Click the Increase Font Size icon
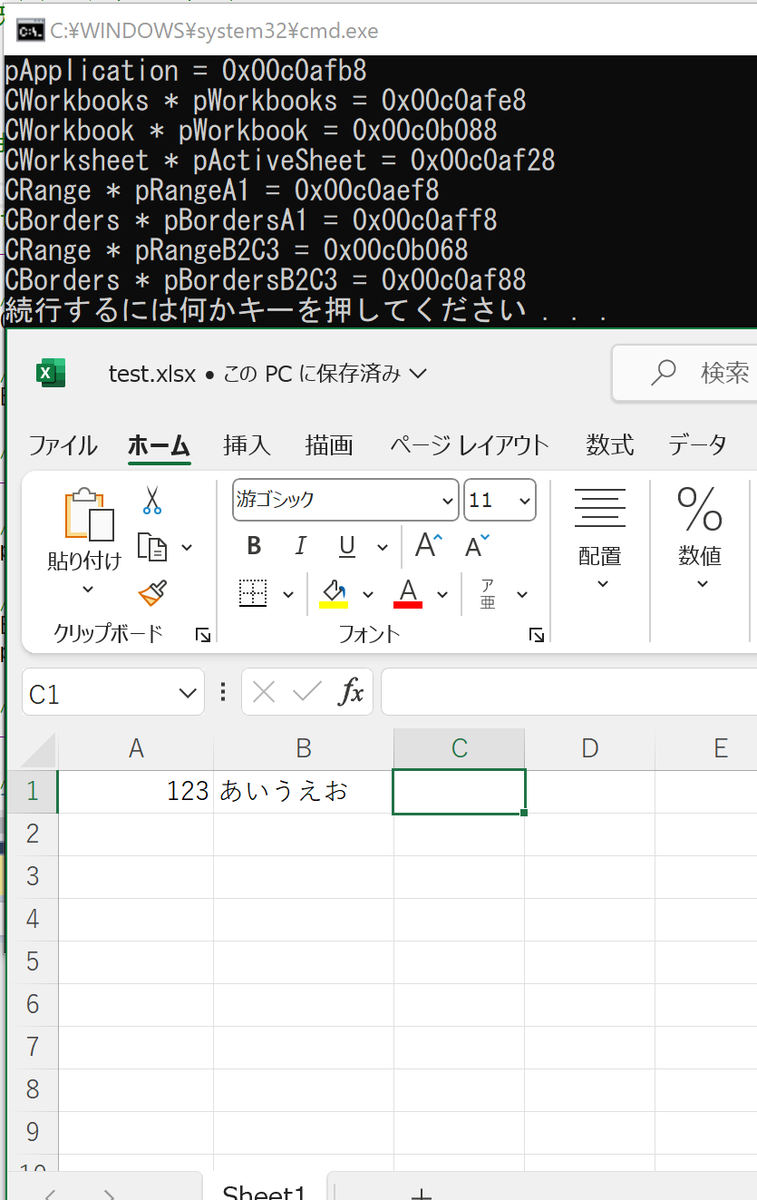Screen dimensions: 757x1200 tap(429, 545)
